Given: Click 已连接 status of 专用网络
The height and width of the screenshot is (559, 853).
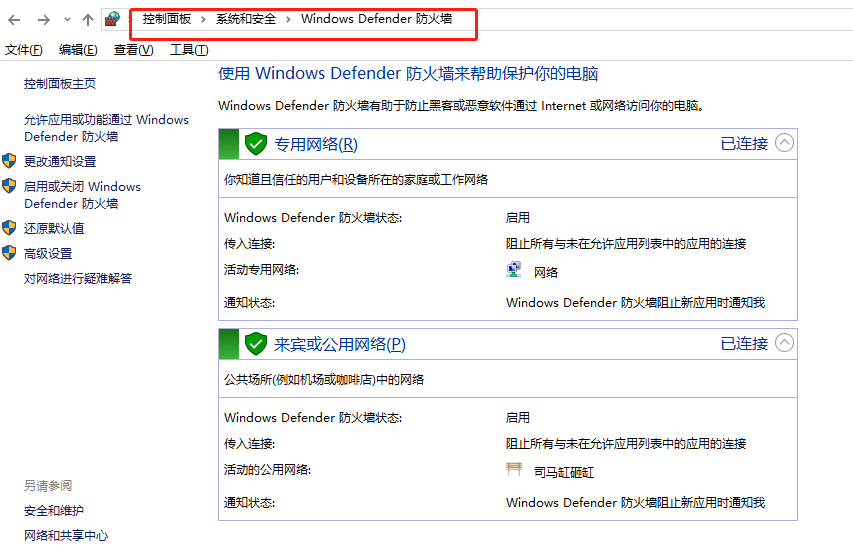Looking at the screenshot, I should tap(744, 144).
